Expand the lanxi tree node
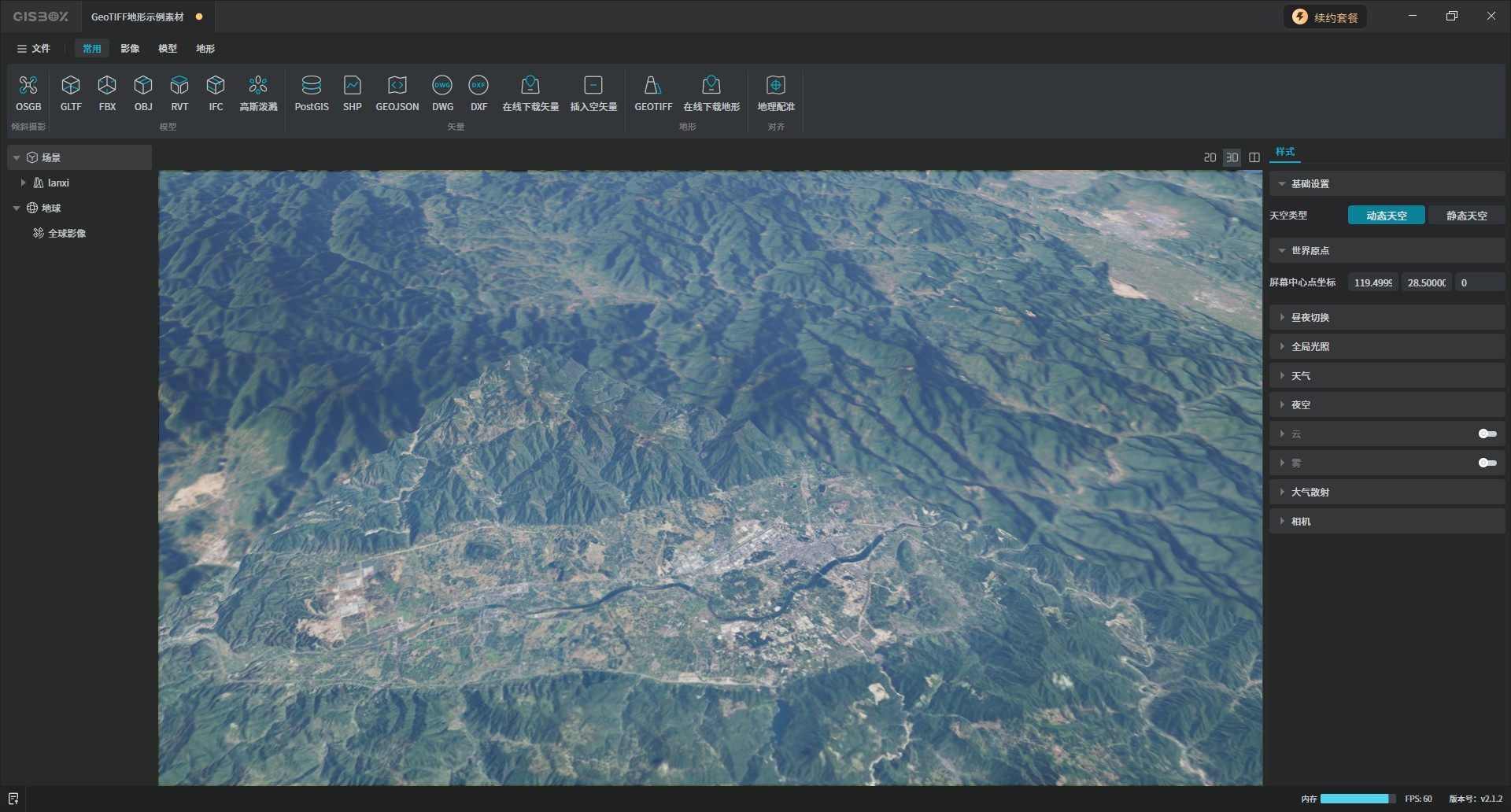 [23, 183]
